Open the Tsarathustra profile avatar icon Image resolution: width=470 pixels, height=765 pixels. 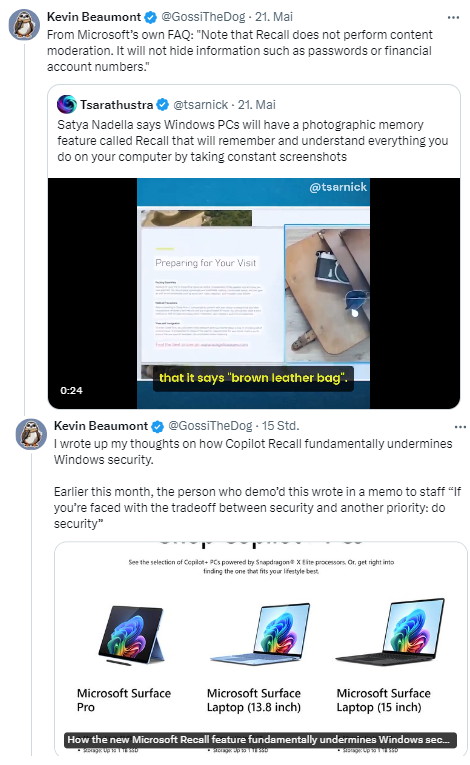67,104
